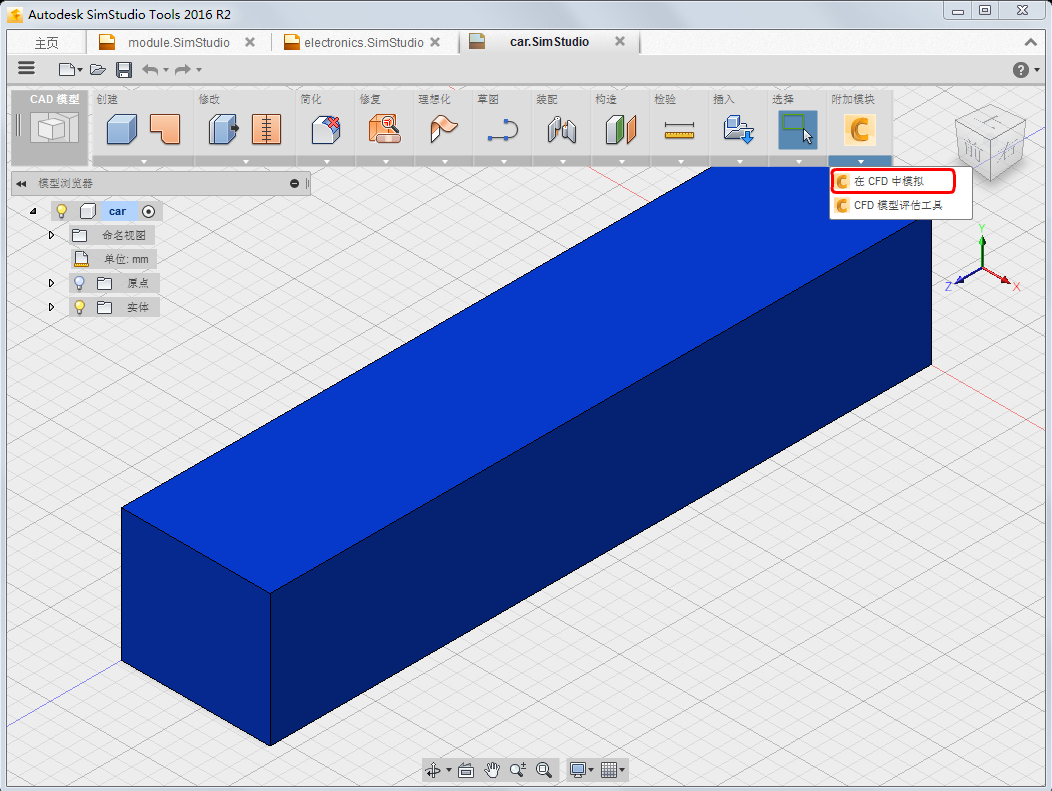1052x791 pixels.
Task: Open the Repair tool icon
Action: point(385,129)
